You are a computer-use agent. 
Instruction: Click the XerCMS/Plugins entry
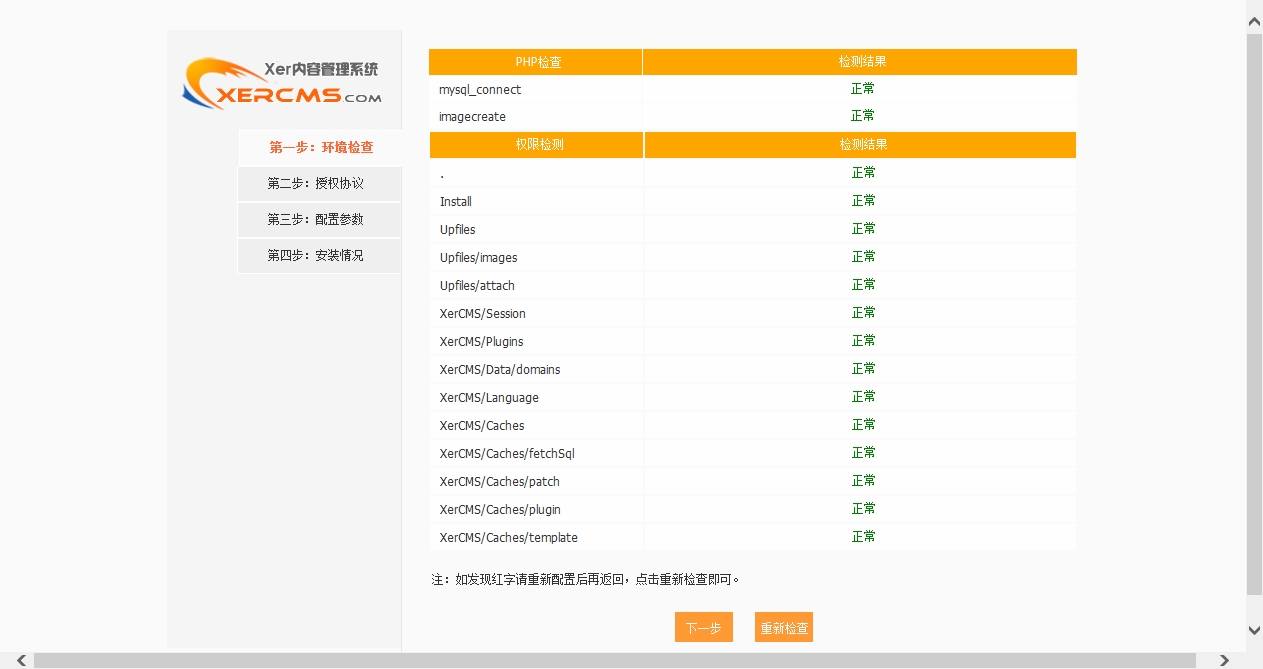pyautogui.click(x=482, y=342)
